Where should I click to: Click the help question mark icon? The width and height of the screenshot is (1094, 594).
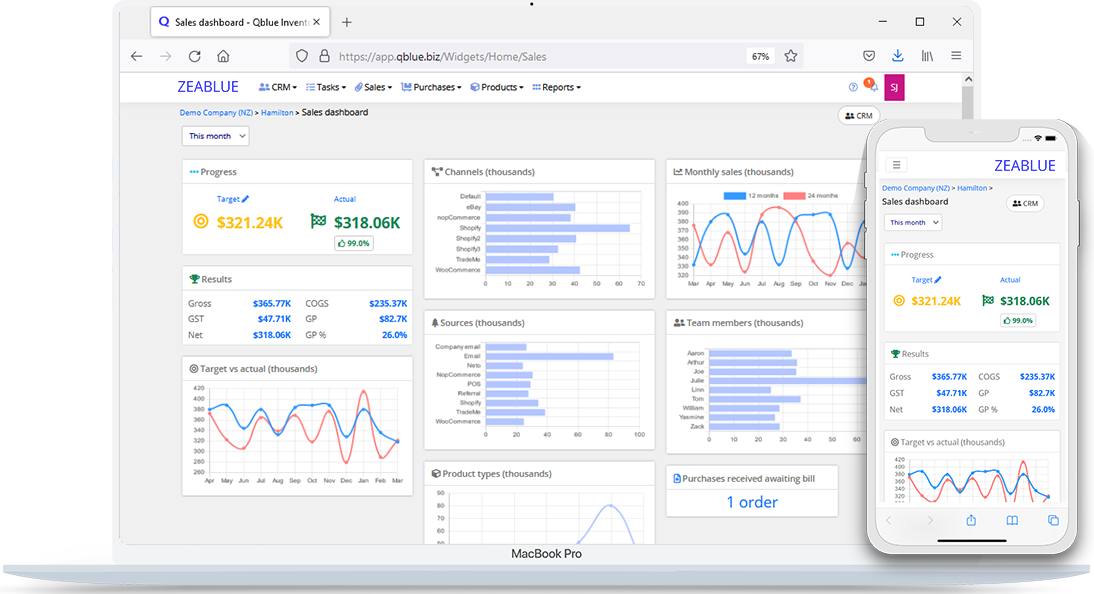[853, 87]
